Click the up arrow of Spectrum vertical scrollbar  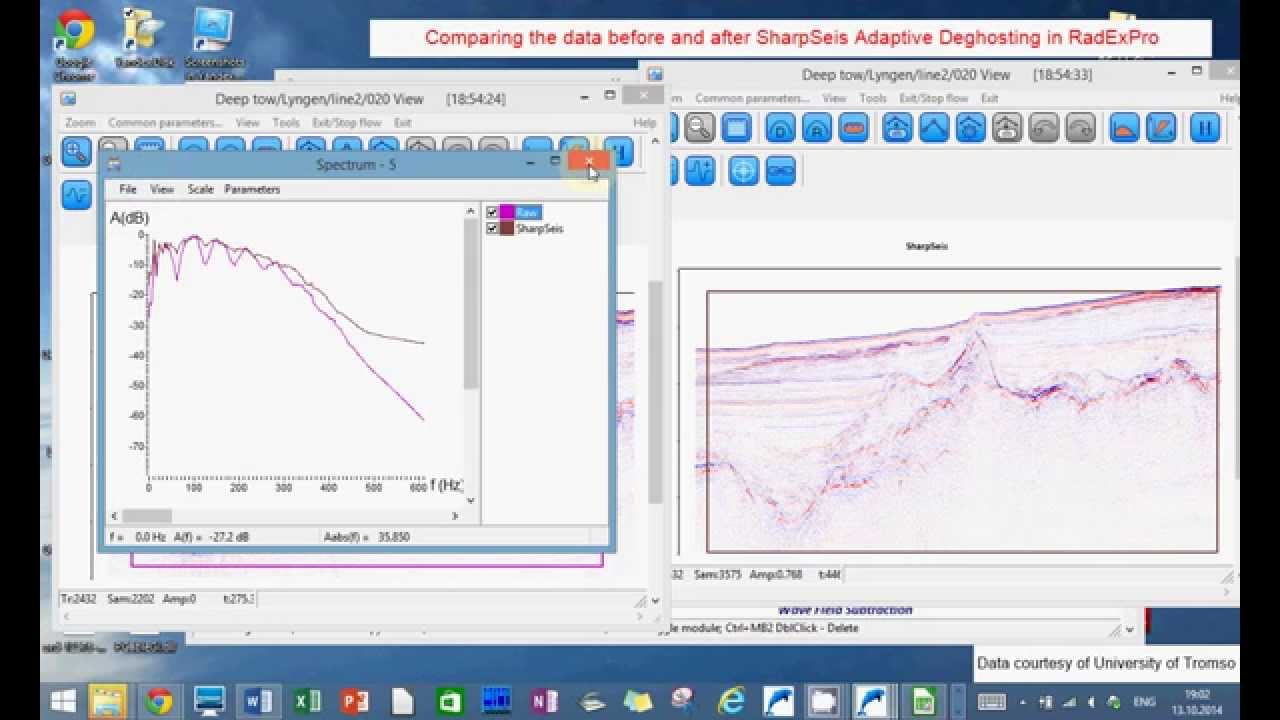point(471,210)
